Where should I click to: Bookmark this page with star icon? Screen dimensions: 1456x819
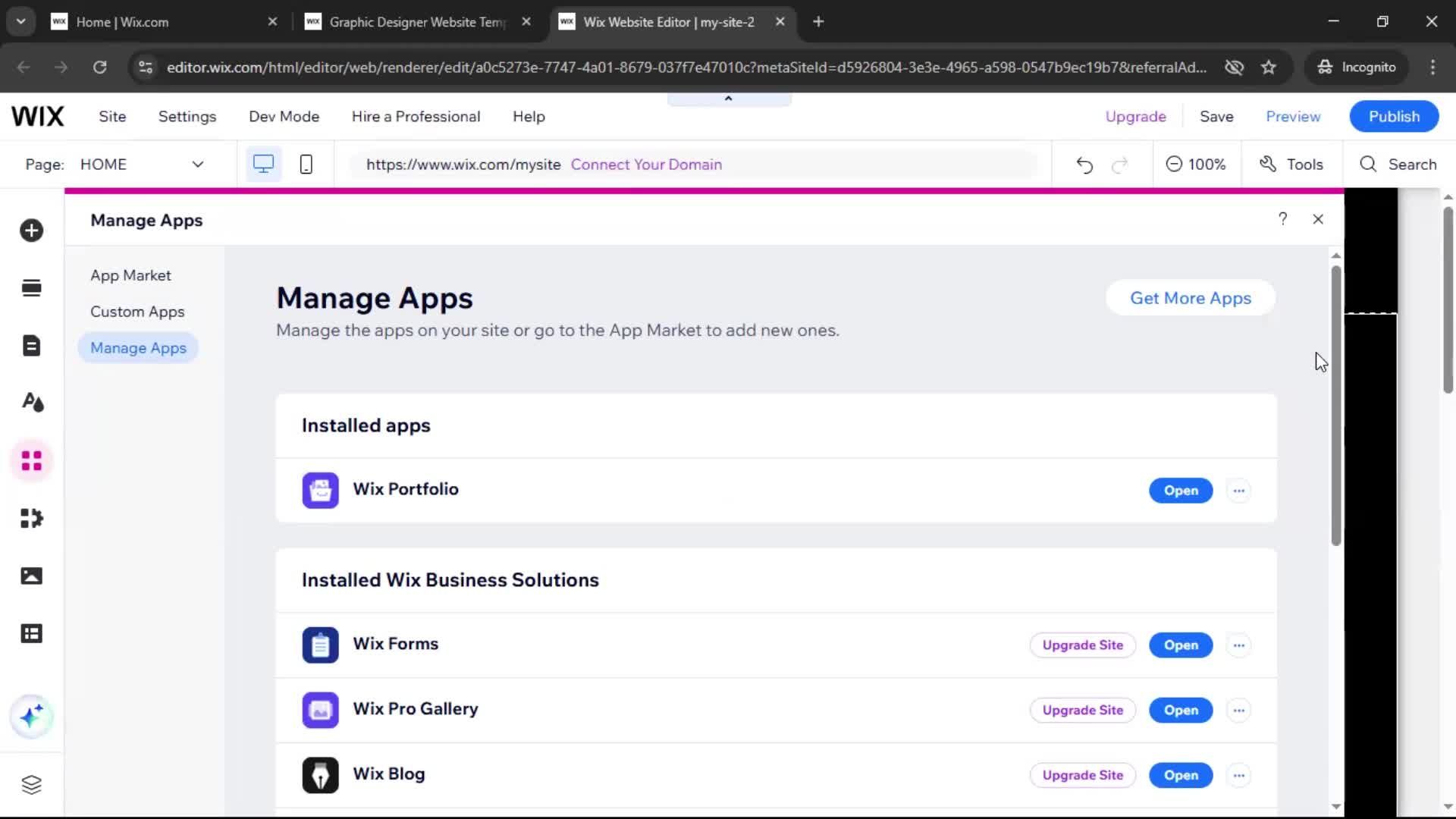pyautogui.click(x=1268, y=67)
